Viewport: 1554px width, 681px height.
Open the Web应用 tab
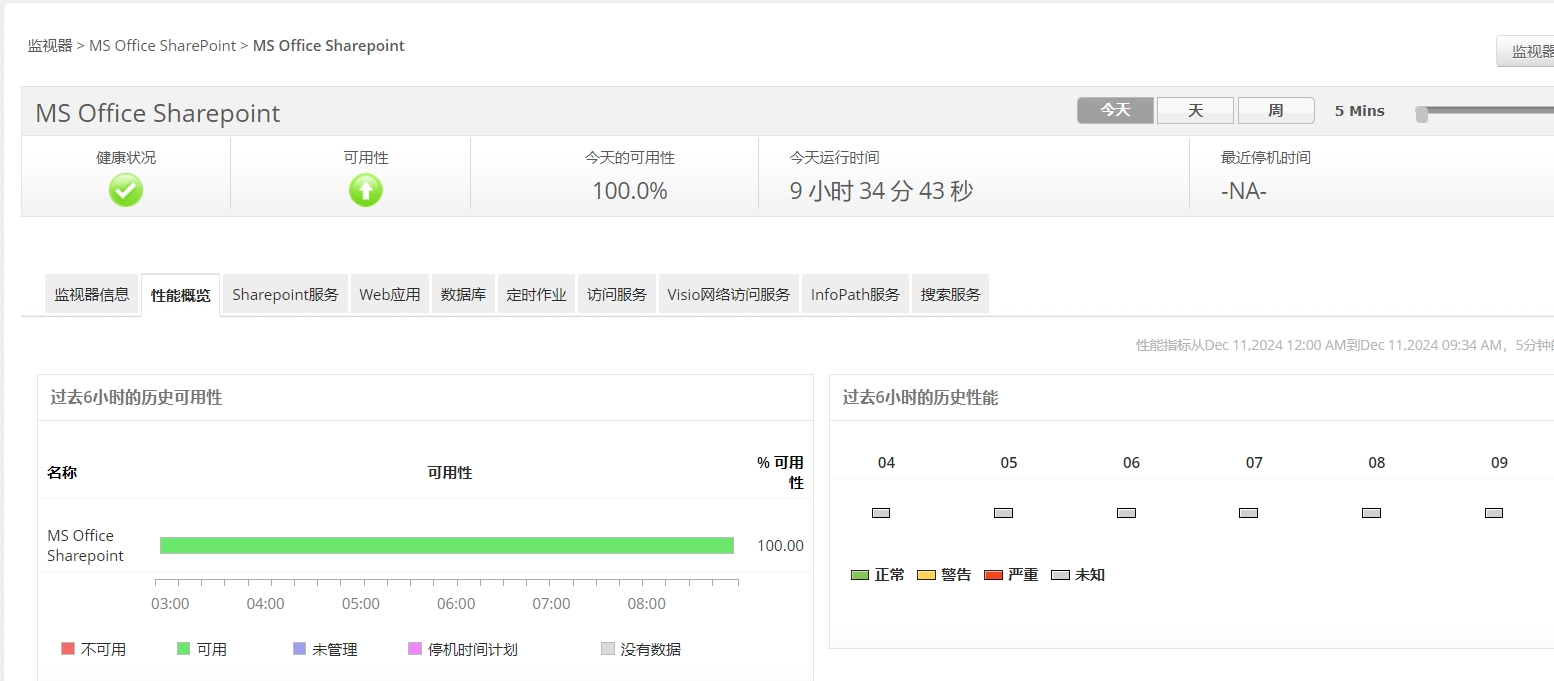click(x=390, y=295)
